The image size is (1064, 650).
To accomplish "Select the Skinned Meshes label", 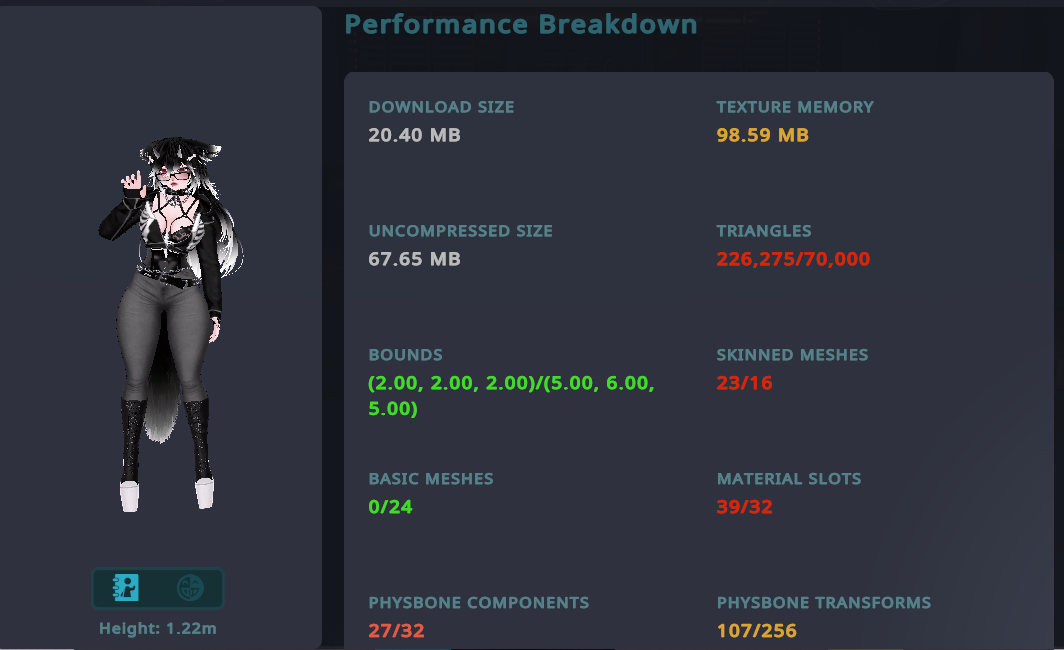I will coord(792,355).
